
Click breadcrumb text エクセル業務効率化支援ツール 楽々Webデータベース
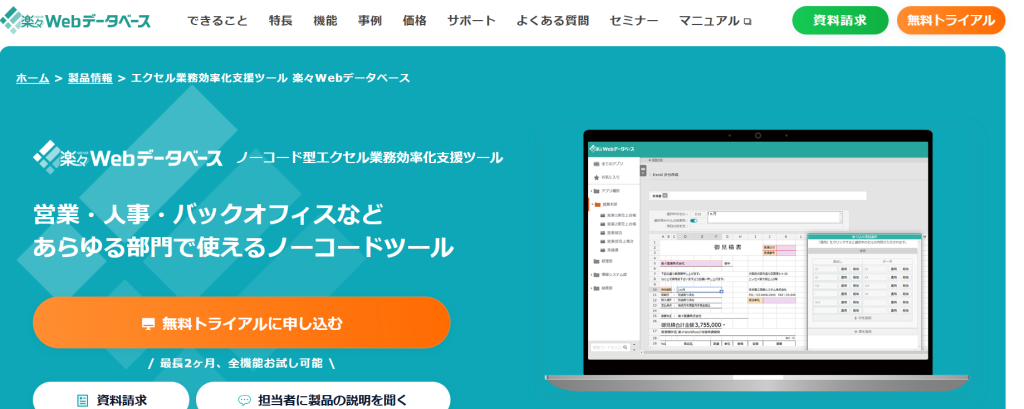[270, 78]
